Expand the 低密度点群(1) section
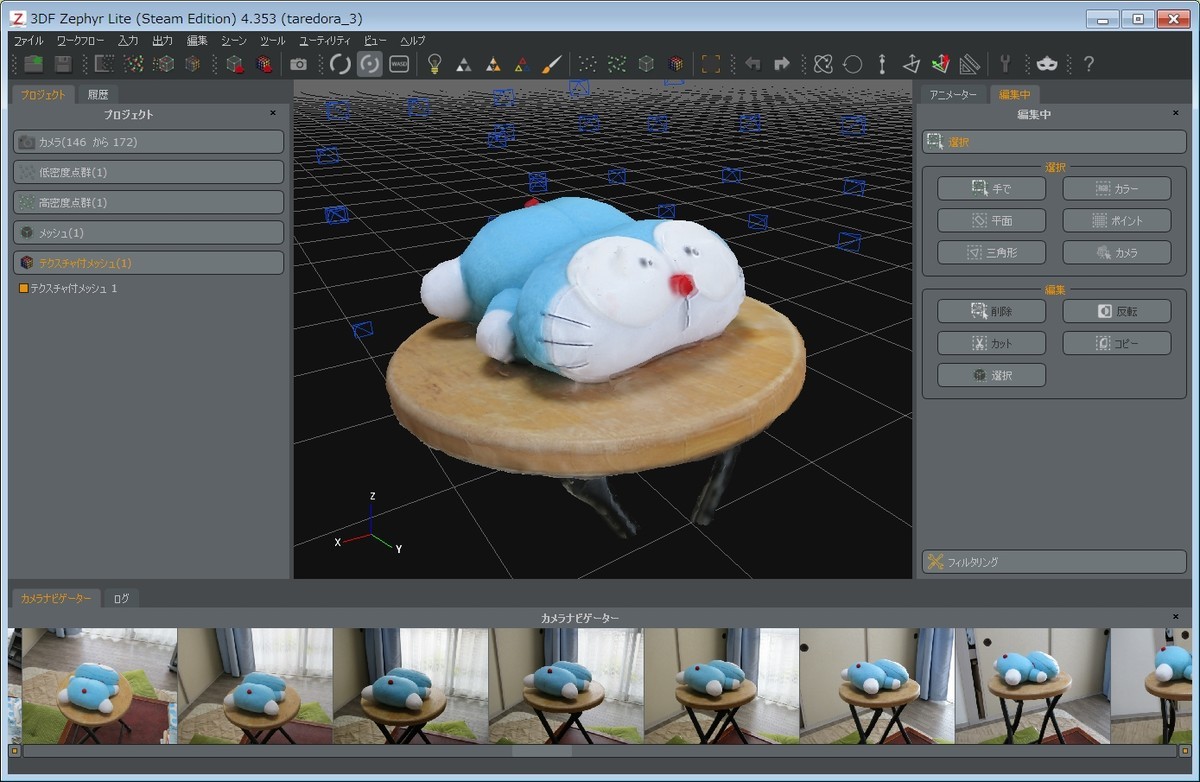1200x782 pixels. tap(148, 172)
